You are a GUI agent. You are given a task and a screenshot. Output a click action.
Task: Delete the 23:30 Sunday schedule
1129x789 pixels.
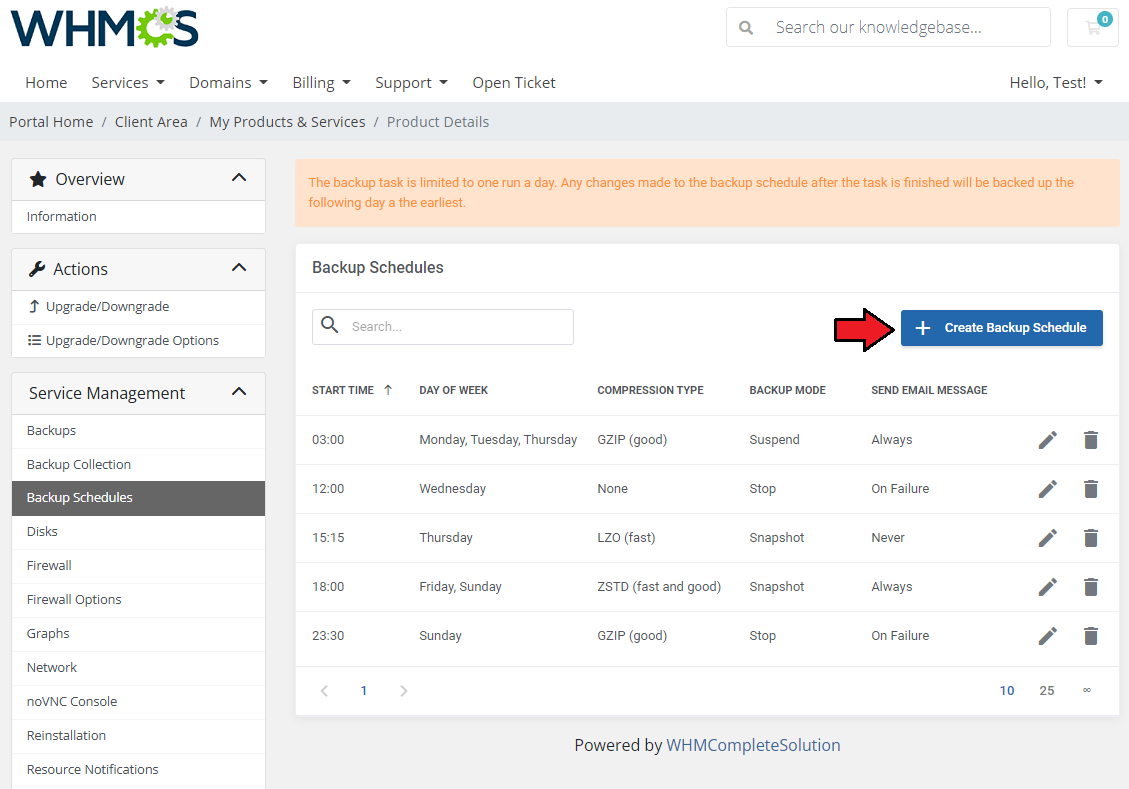1091,636
